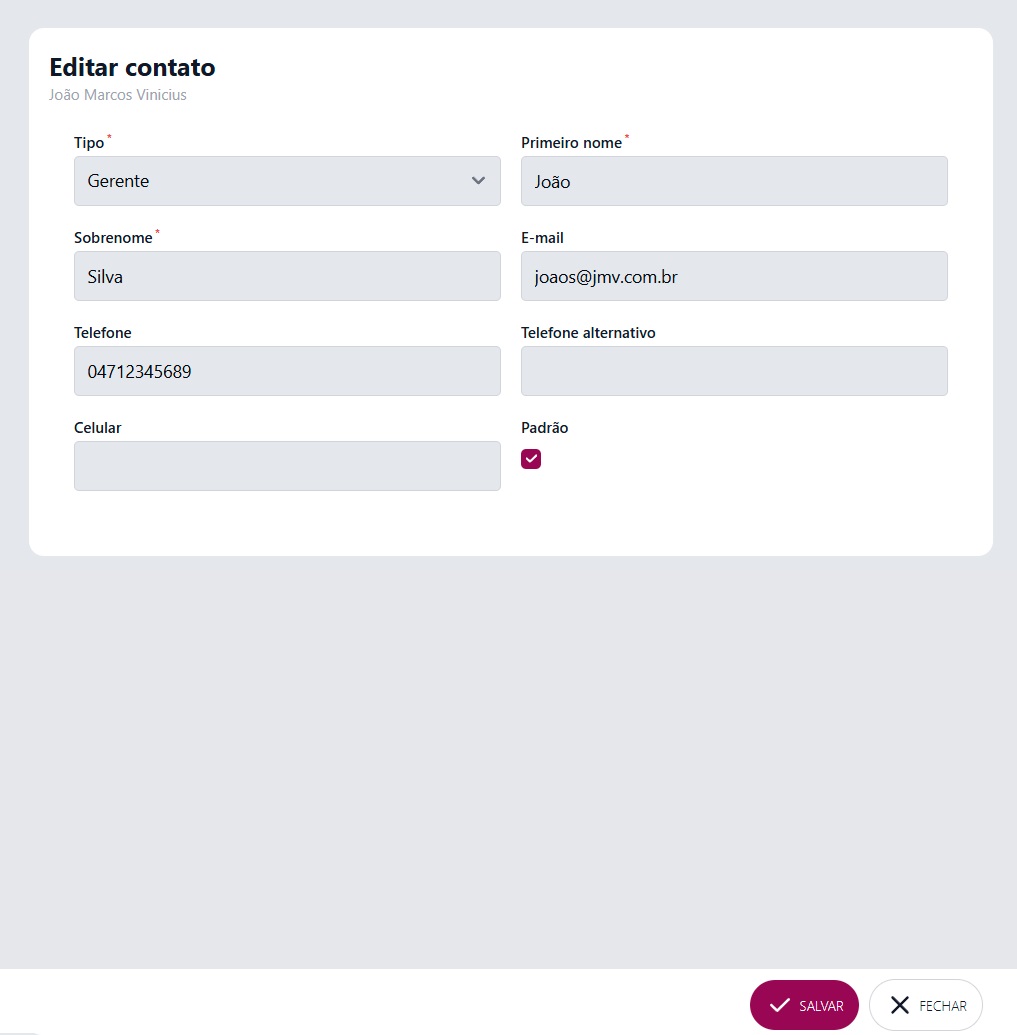This screenshot has height=1035, width=1017.
Task: Close the form with FECHAR button
Action: pos(926,1005)
